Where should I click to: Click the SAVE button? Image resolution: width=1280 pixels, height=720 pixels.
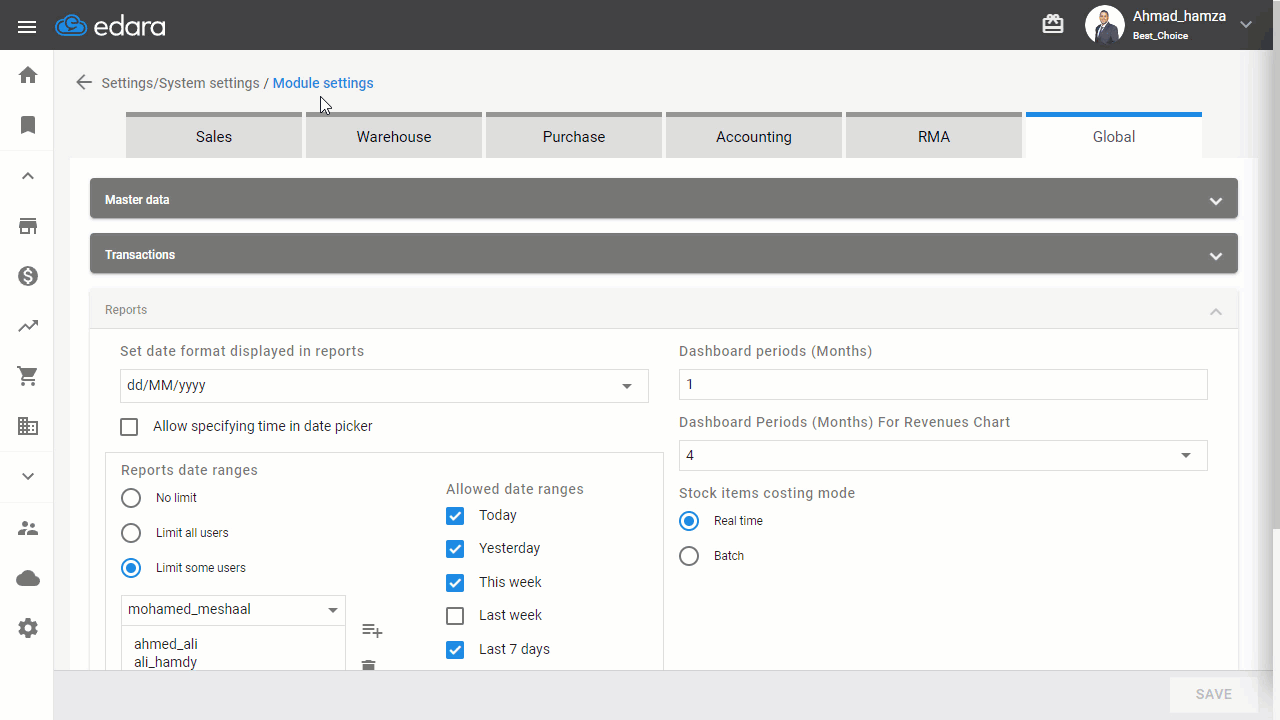coord(1214,694)
